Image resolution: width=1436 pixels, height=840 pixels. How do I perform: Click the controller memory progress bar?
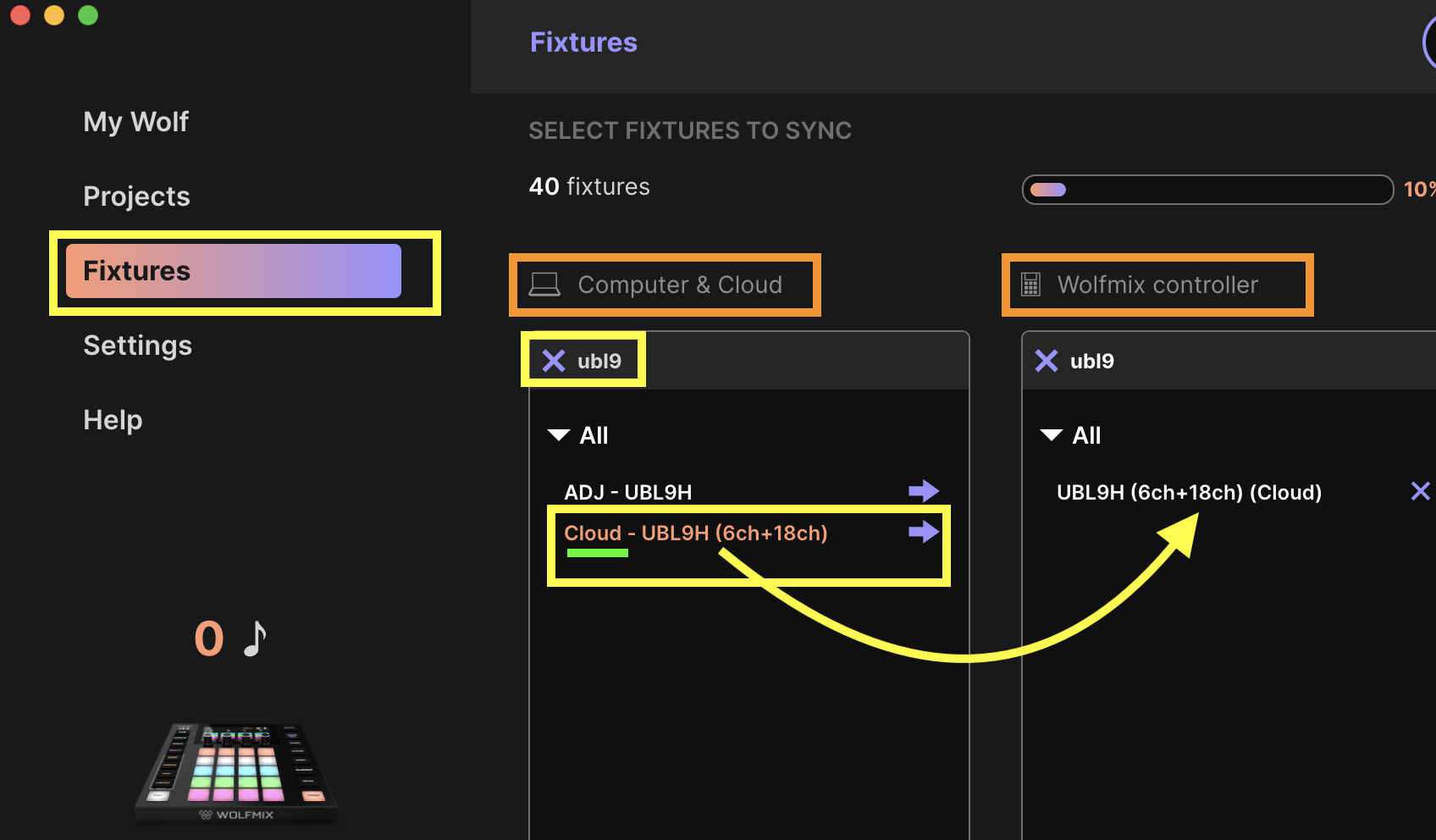[x=1207, y=190]
